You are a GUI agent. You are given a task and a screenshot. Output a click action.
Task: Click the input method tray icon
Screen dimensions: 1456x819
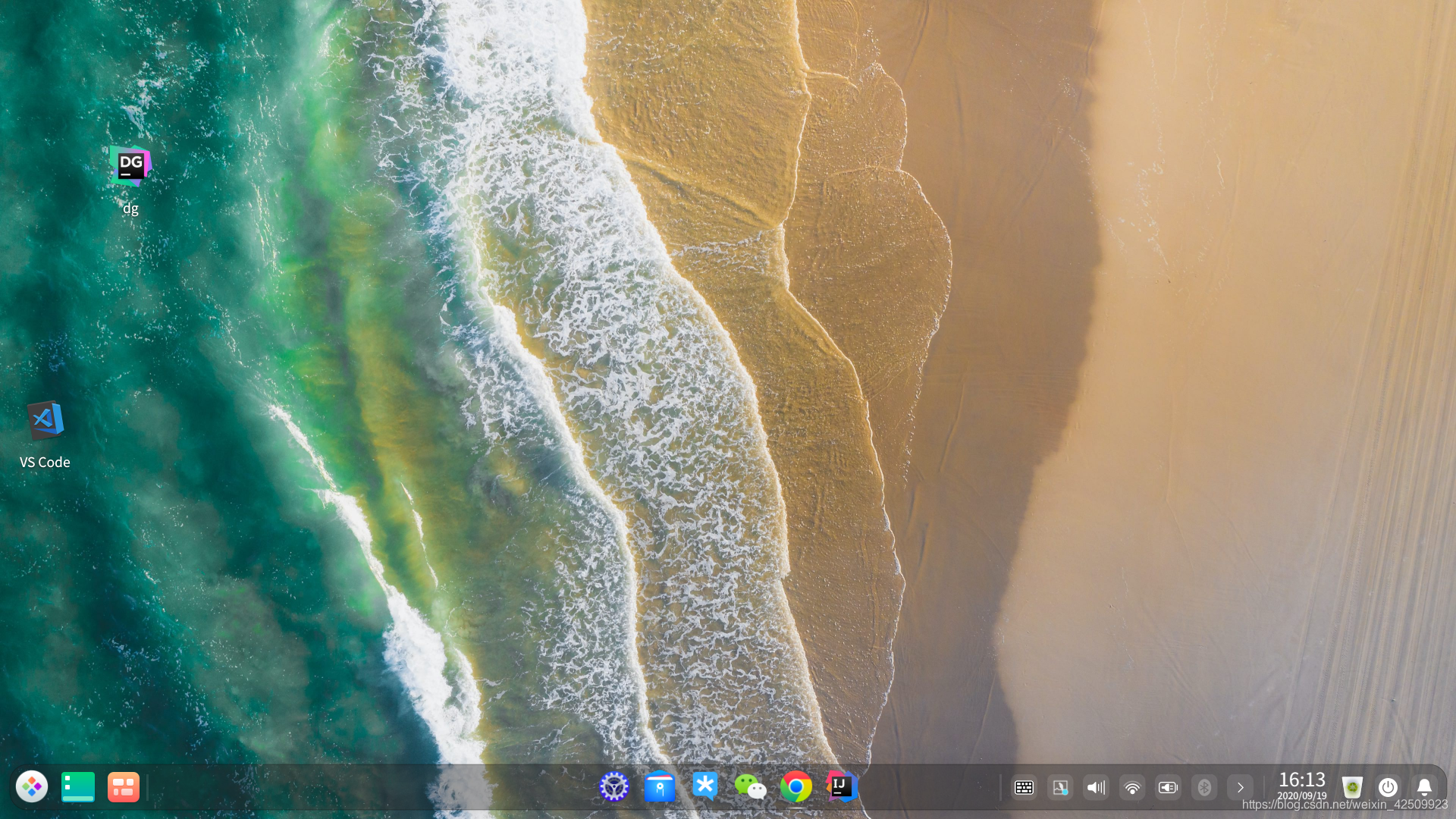click(x=1060, y=788)
